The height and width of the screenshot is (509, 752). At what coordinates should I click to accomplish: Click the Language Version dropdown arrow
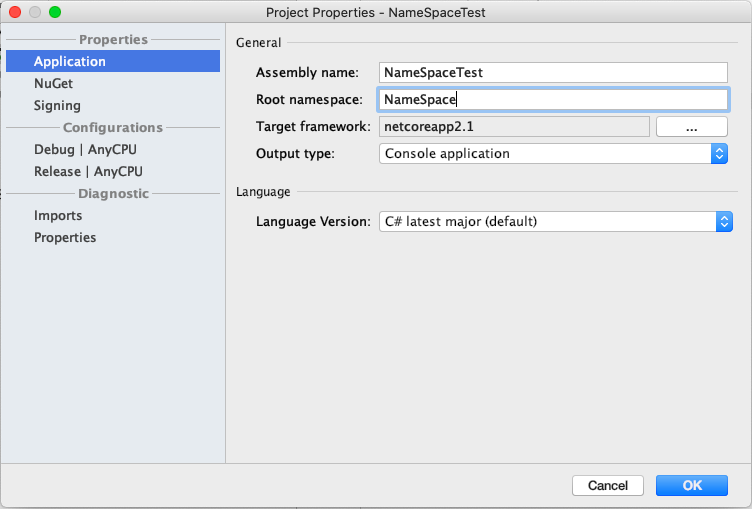click(725, 221)
